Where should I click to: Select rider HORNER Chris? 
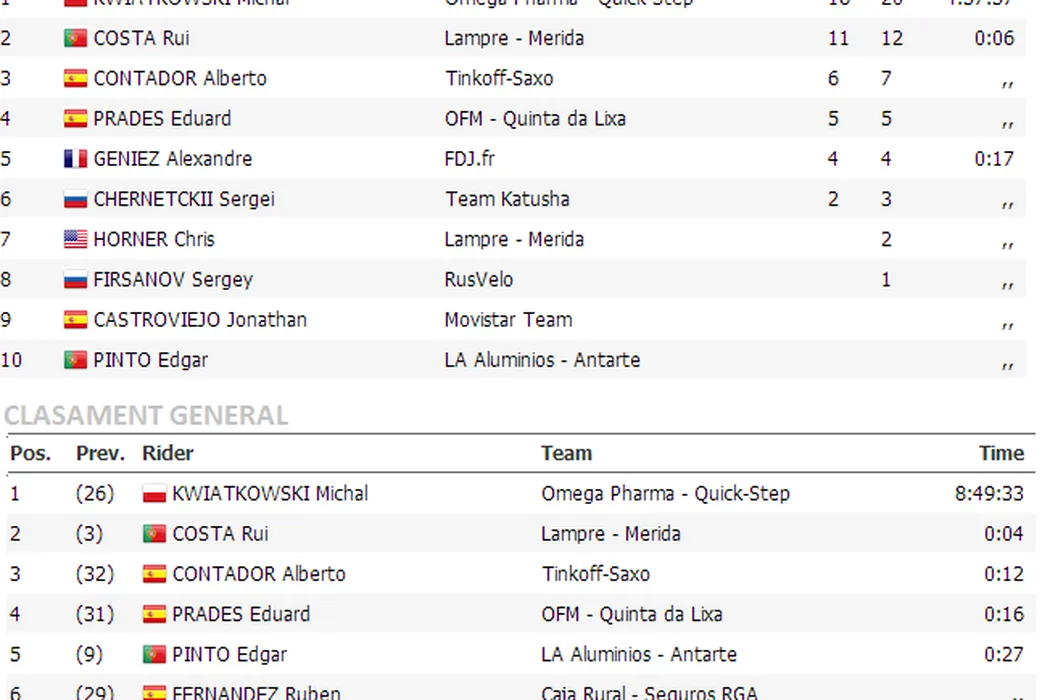(x=153, y=239)
